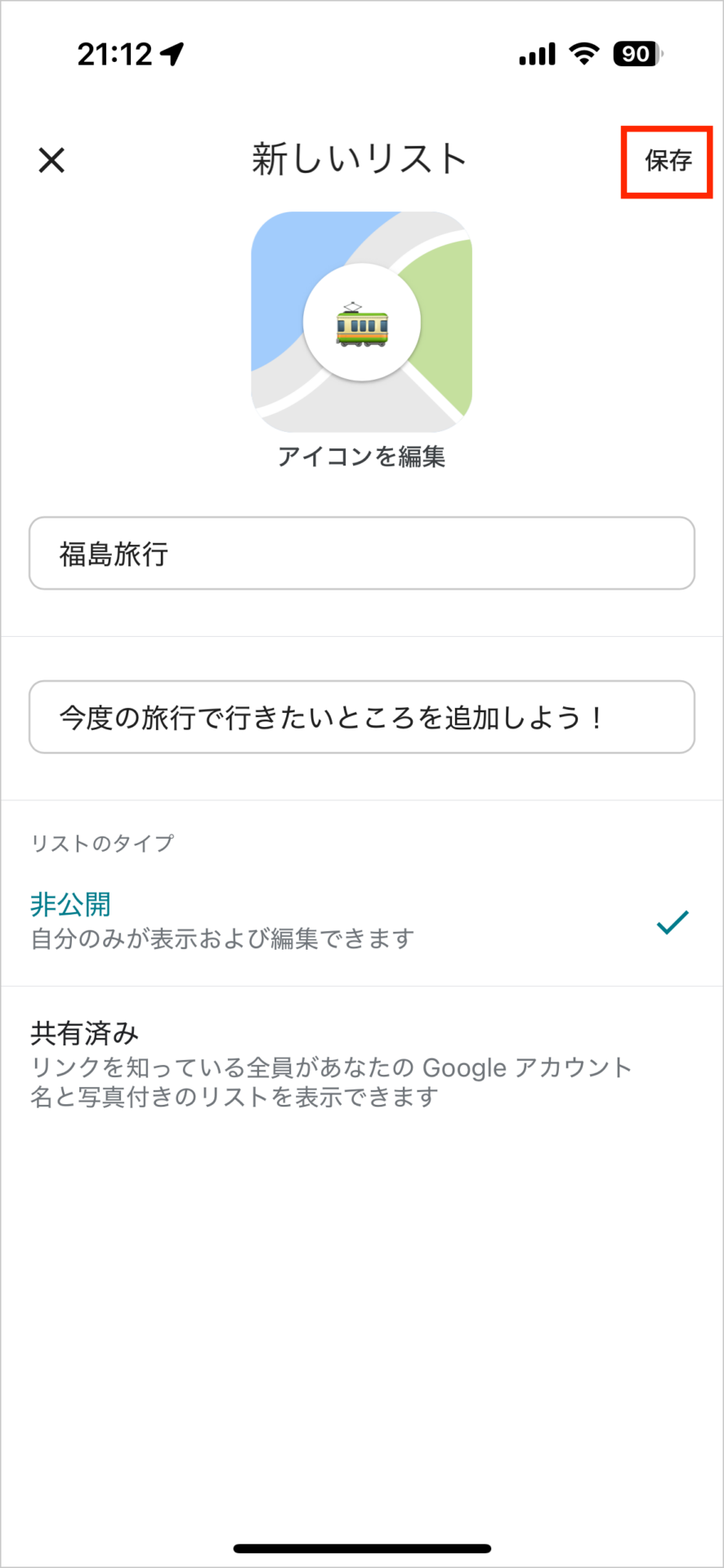Focus the list name field 福島旅行
724x1568 pixels.
pyautogui.click(x=361, y=554)
